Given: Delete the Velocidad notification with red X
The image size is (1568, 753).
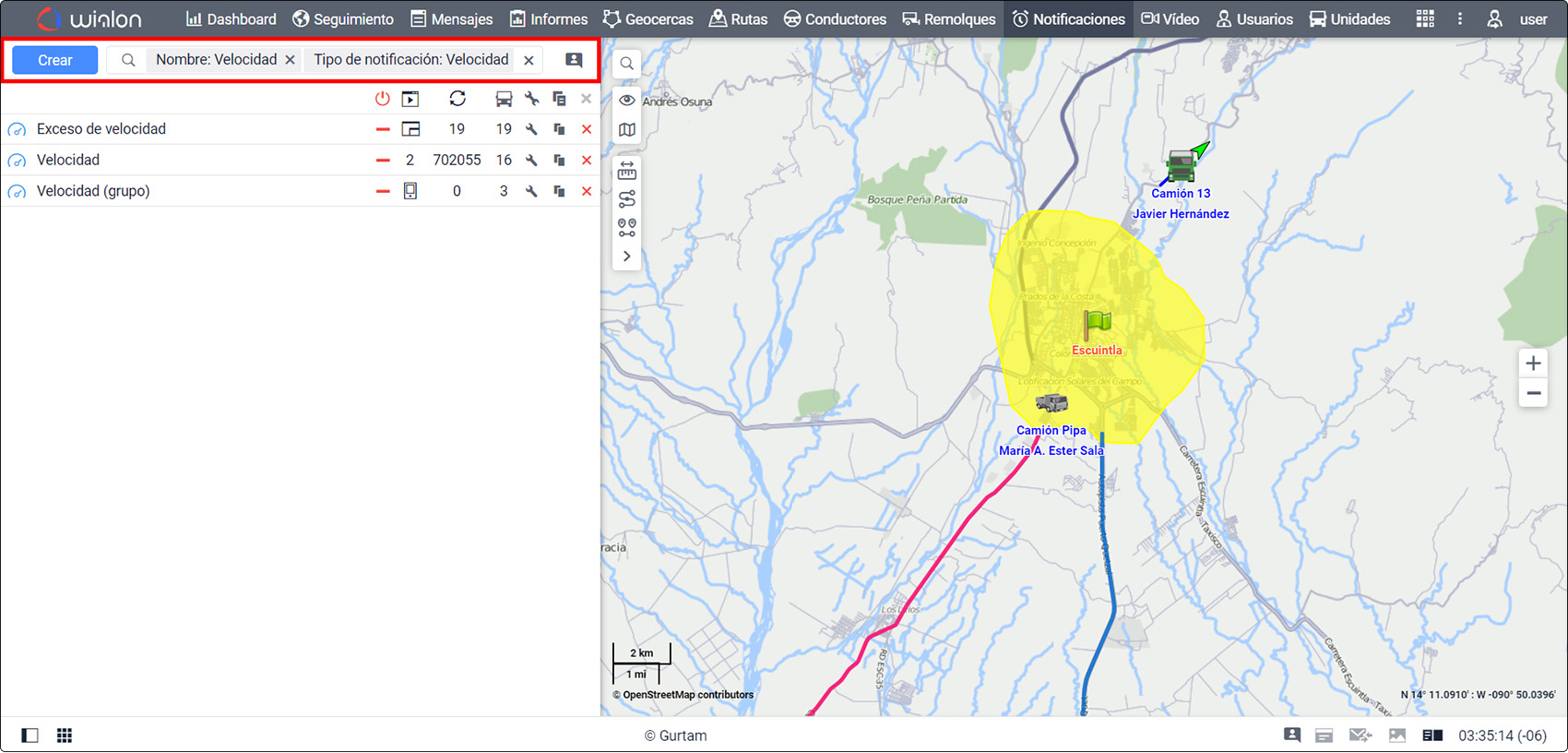Looking at the screenshot, I should coord(587,161).
